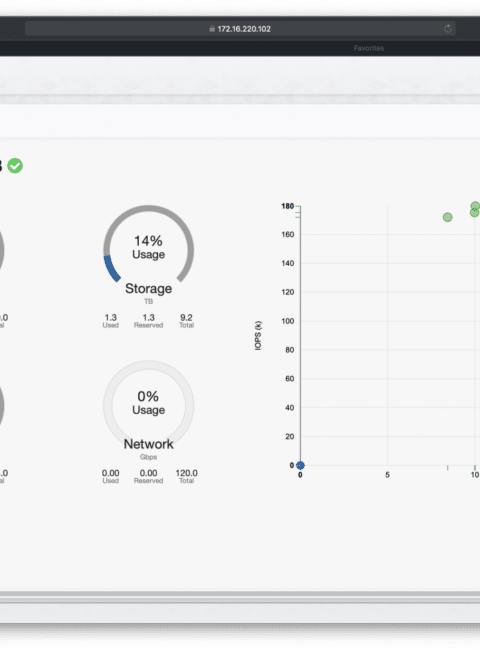
Task: Click the green data point near 172 IOPS
Action: pyautogui.click(x=447, y=217)
